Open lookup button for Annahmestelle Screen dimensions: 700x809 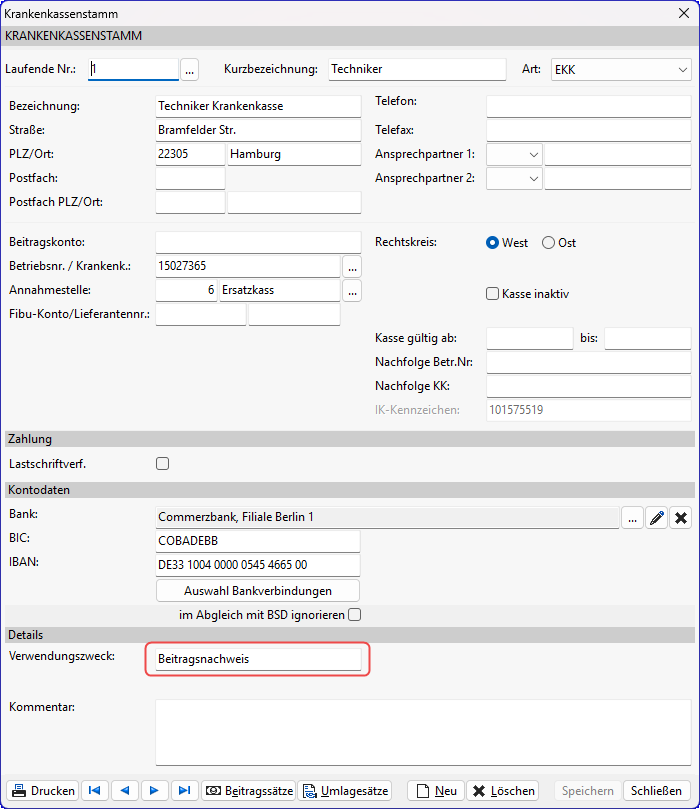pyautogui.click(x=352, y=290)
